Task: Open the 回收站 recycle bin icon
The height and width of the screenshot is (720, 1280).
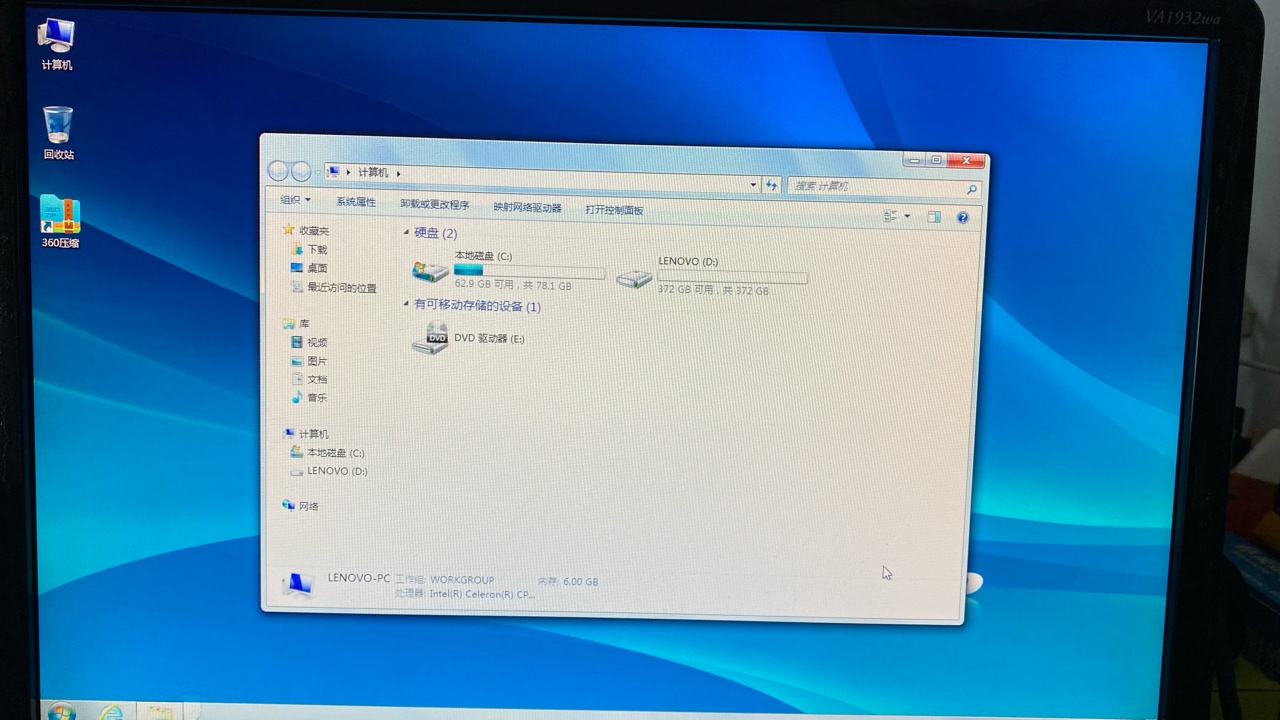Action: 58,132
